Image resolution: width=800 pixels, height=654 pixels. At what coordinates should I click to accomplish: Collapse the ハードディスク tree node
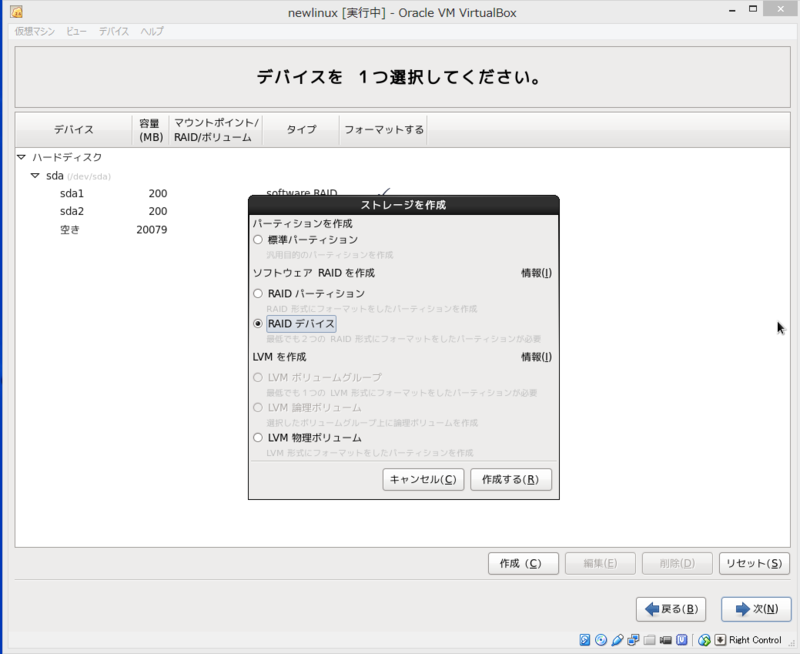click(x=21, y=157)
